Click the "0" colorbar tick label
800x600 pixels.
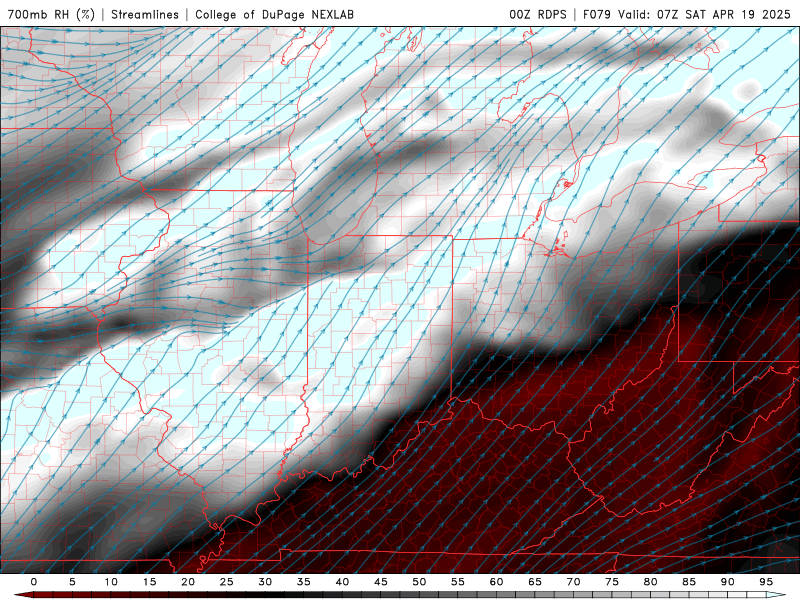click(34, 582)
